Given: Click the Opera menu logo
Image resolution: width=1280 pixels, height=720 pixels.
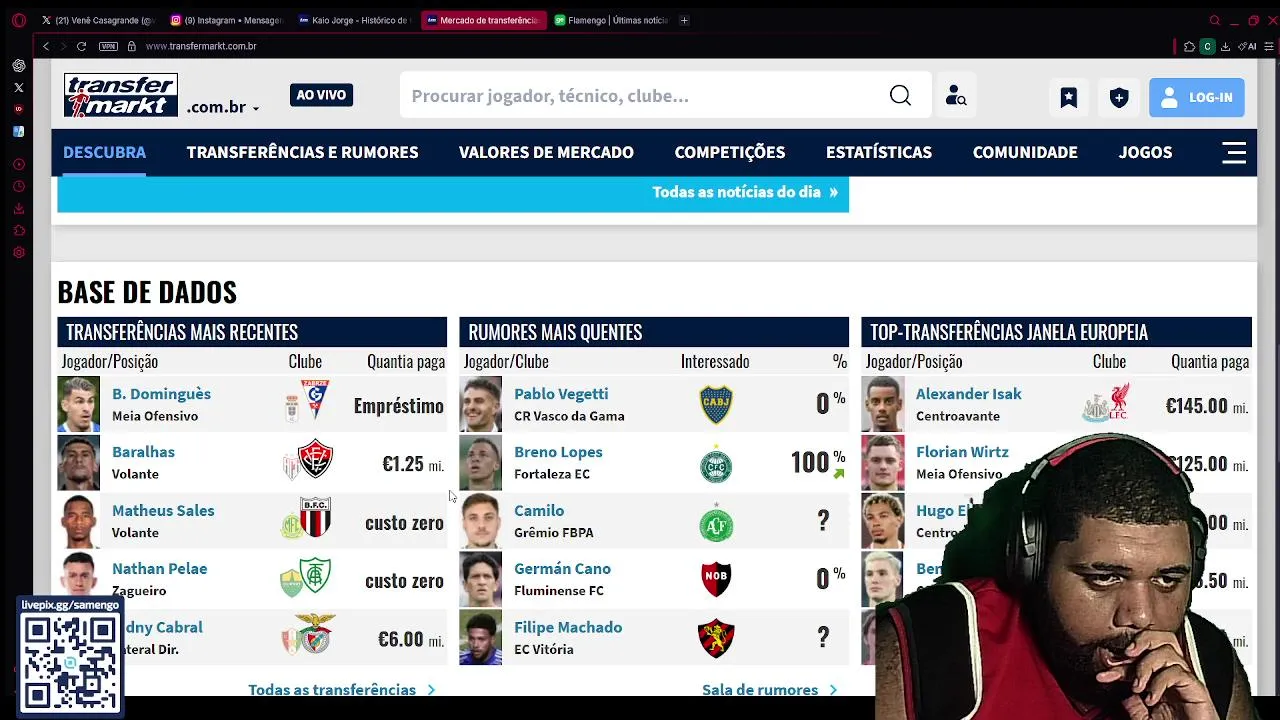Looking at the screenshot, I should (18, 20).
